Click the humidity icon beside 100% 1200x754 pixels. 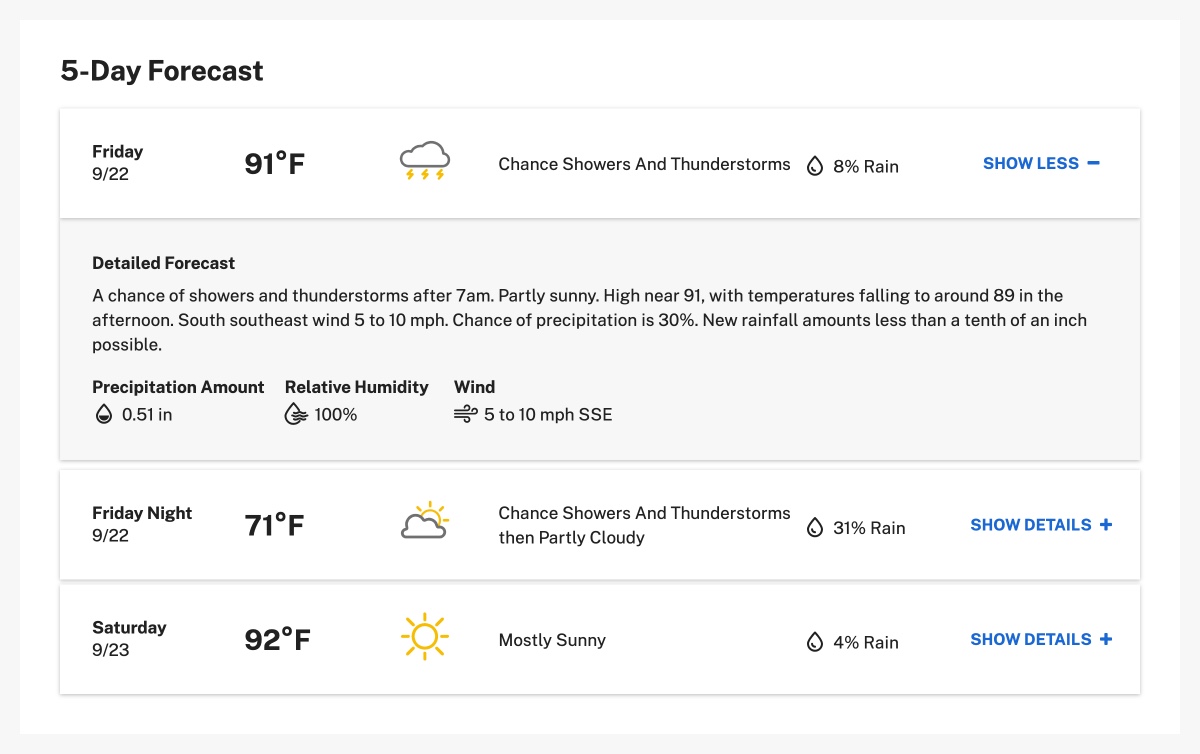(296, 414)
